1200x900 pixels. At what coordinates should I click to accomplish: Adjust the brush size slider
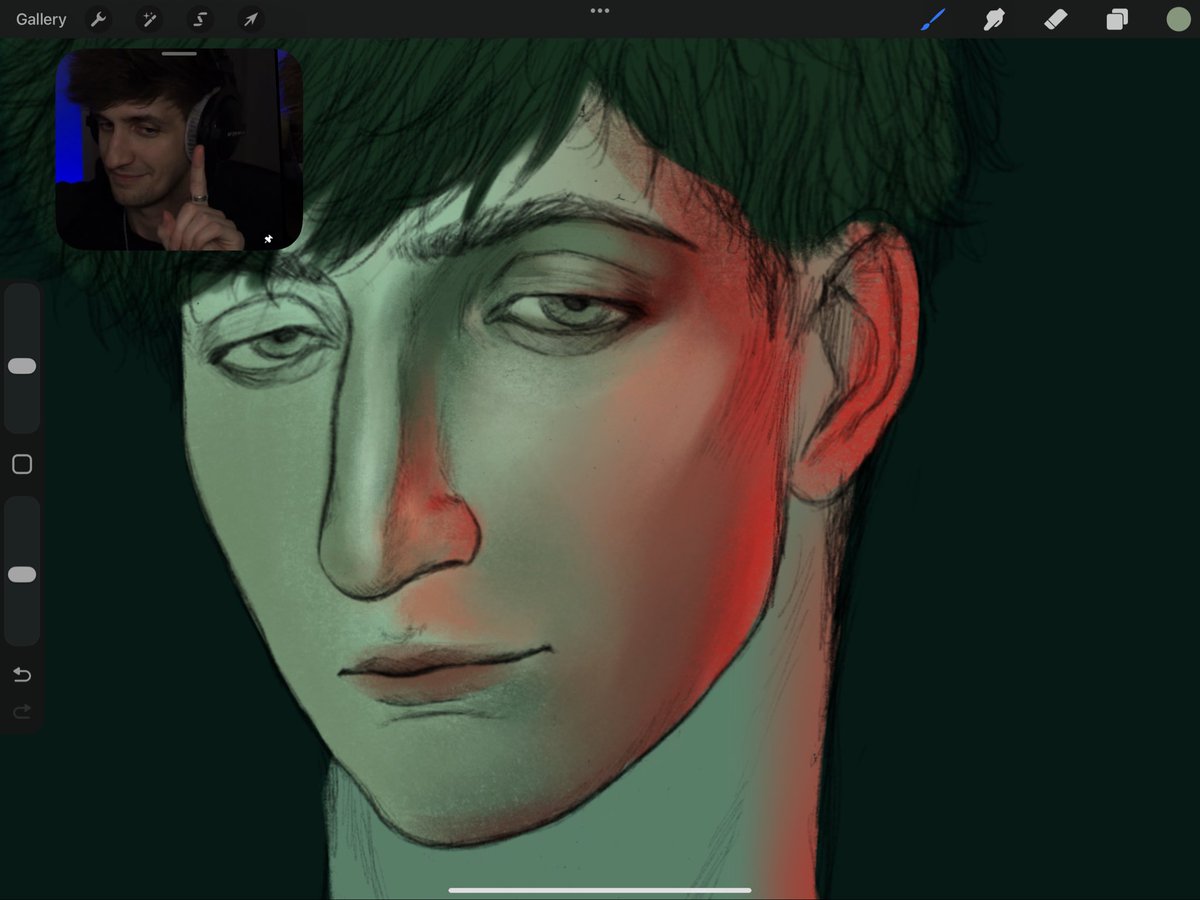[22, 366]
